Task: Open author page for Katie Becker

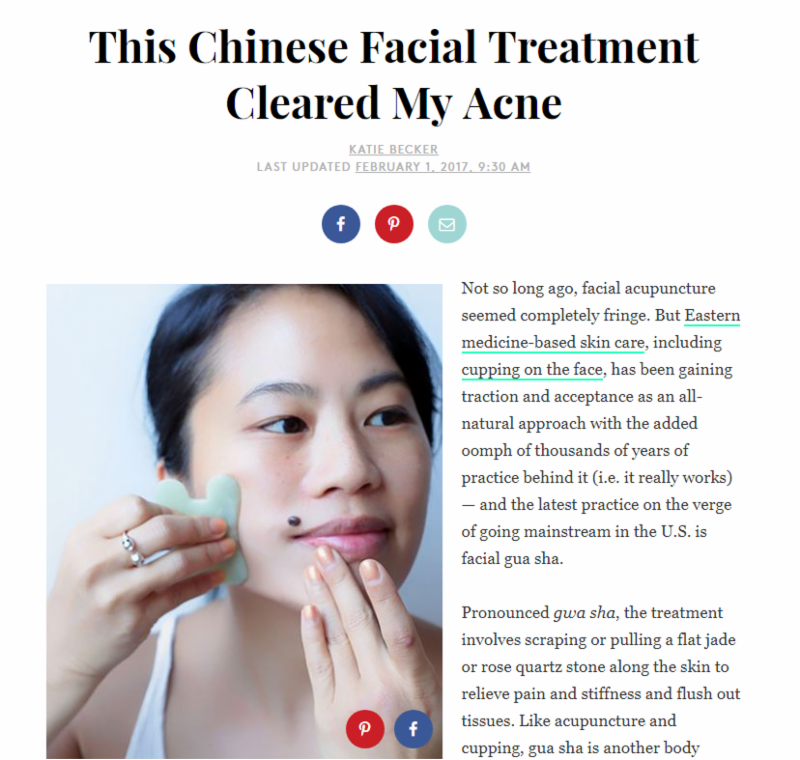Action: (393, 149)
